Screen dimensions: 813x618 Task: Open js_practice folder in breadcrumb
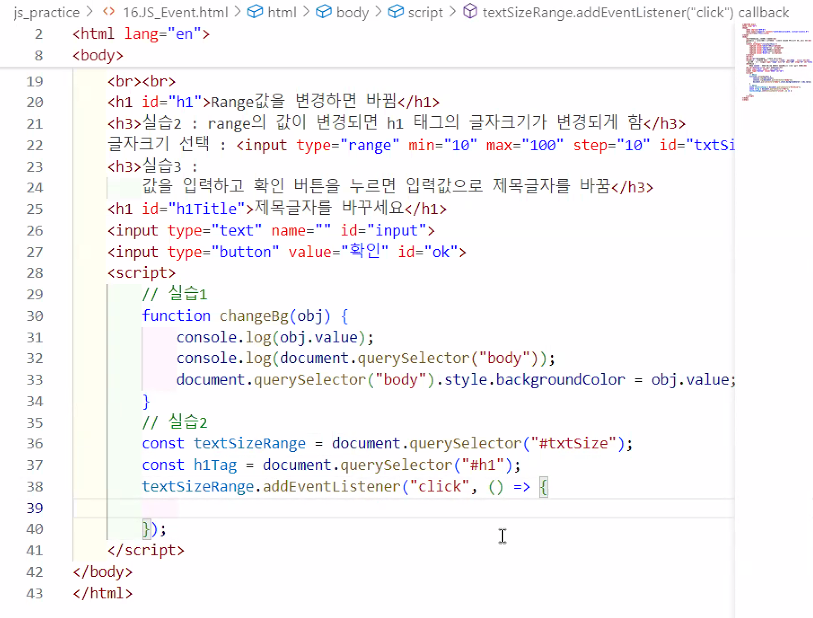click(47, 12)
